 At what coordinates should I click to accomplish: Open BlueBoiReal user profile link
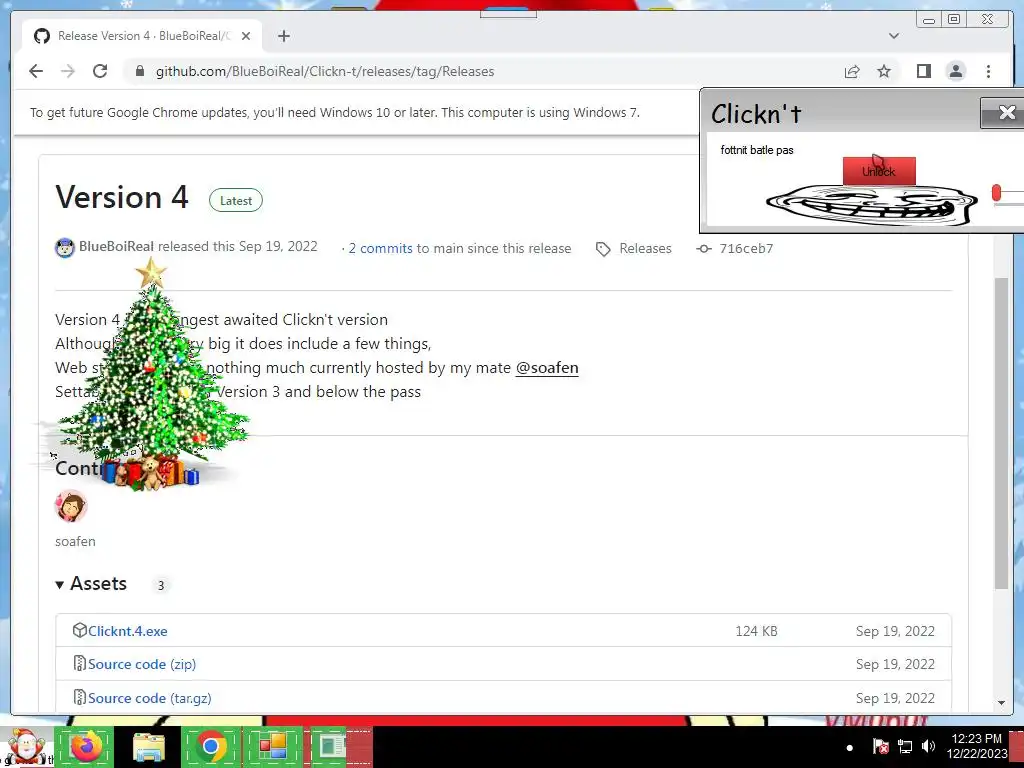(116, 247)
